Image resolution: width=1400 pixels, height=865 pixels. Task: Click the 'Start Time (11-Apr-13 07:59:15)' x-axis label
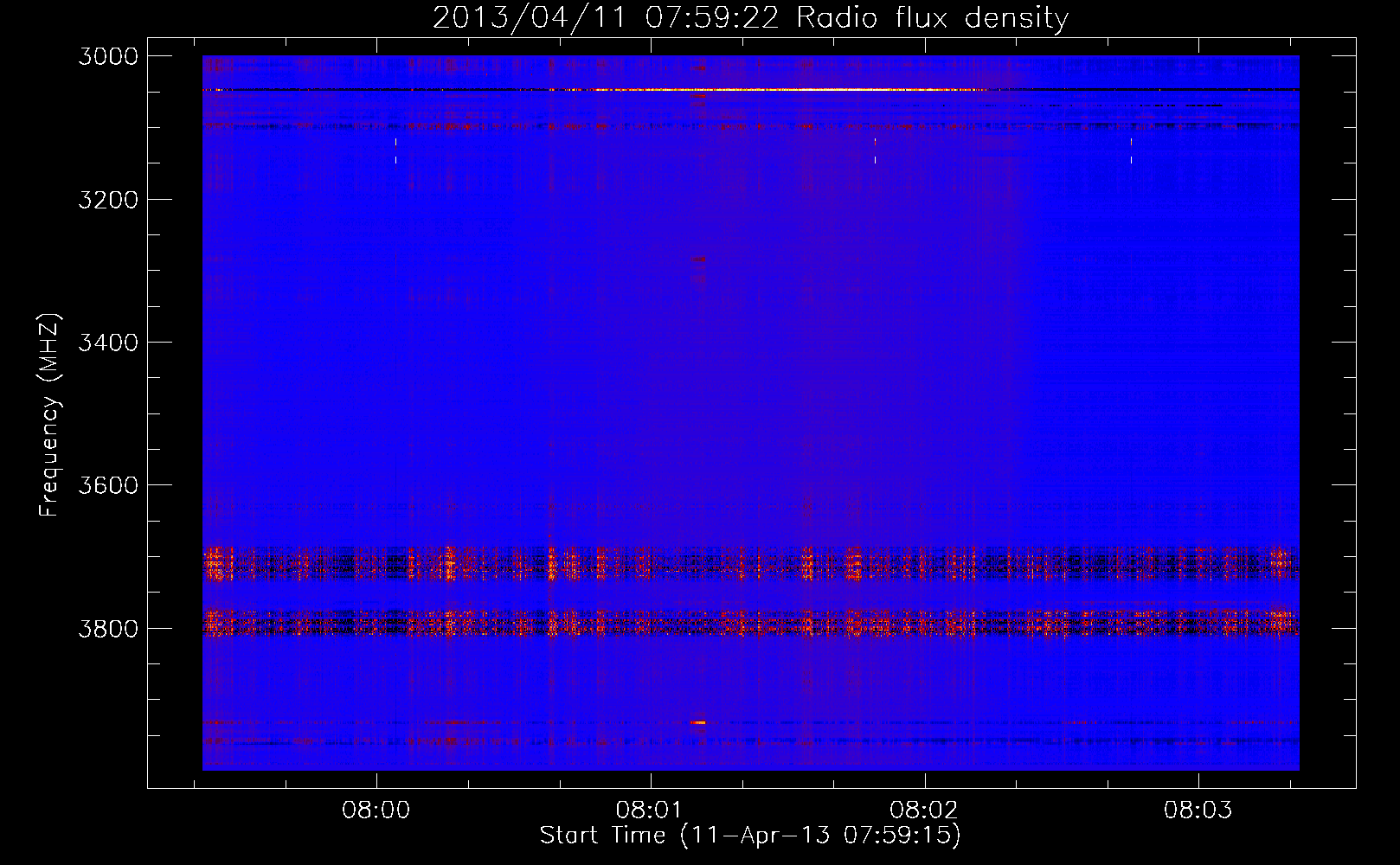tap(750, 836)
